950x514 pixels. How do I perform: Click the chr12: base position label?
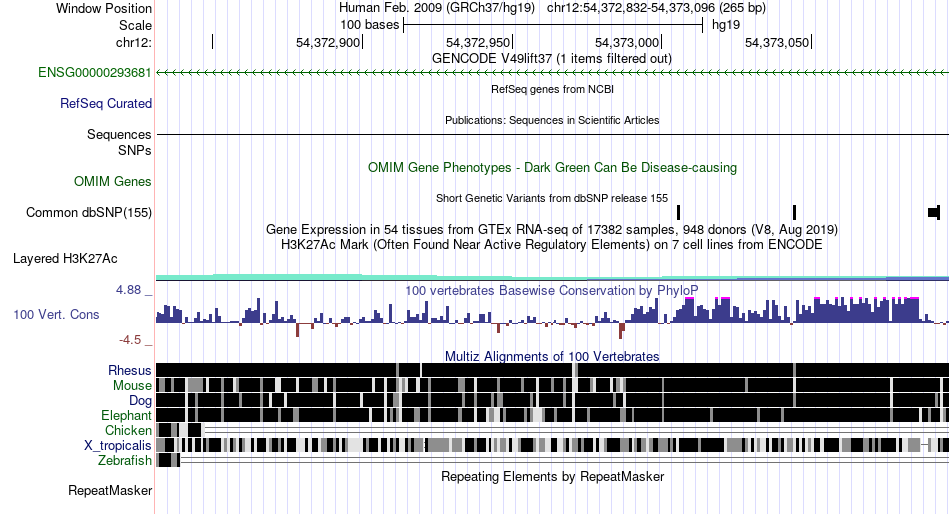(x=133, y=42)
